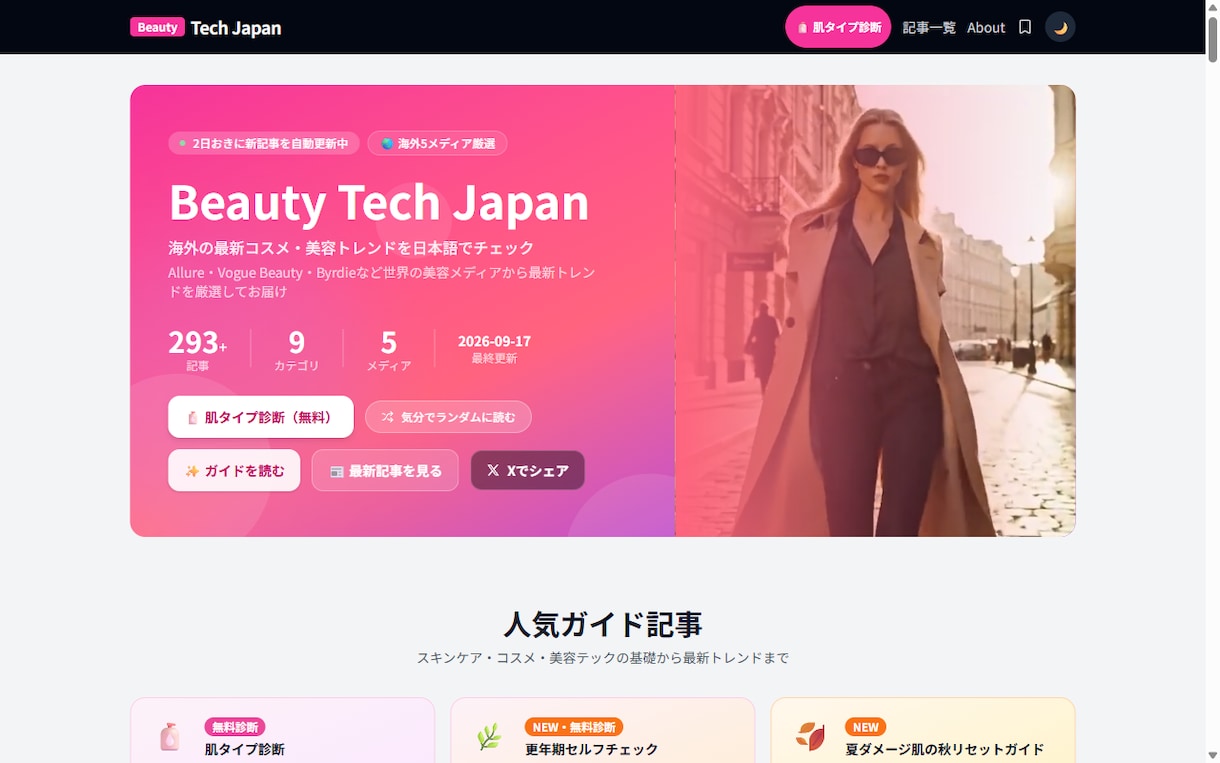
Task: Click the NEW・無料診断 orange badge
Action: [574, 727]
